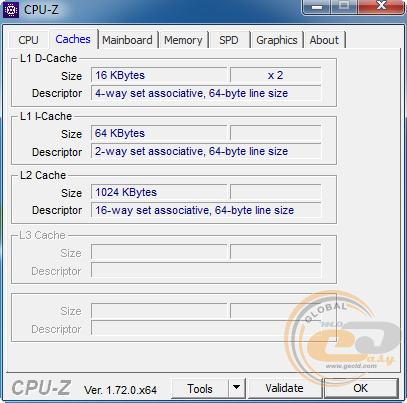Switch to the CPU tab
Screen dimensions: 407x403
click(x=28, y=40)
